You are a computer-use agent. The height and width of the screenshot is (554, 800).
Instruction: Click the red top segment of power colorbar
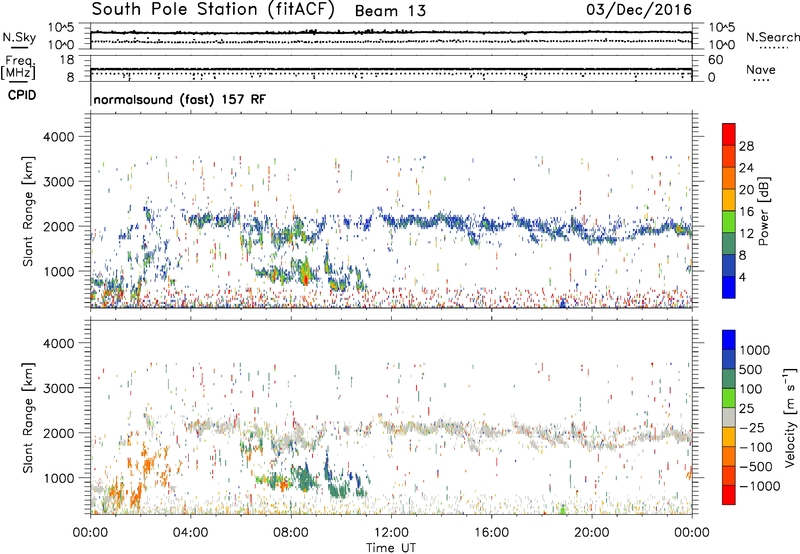[729, 134]
